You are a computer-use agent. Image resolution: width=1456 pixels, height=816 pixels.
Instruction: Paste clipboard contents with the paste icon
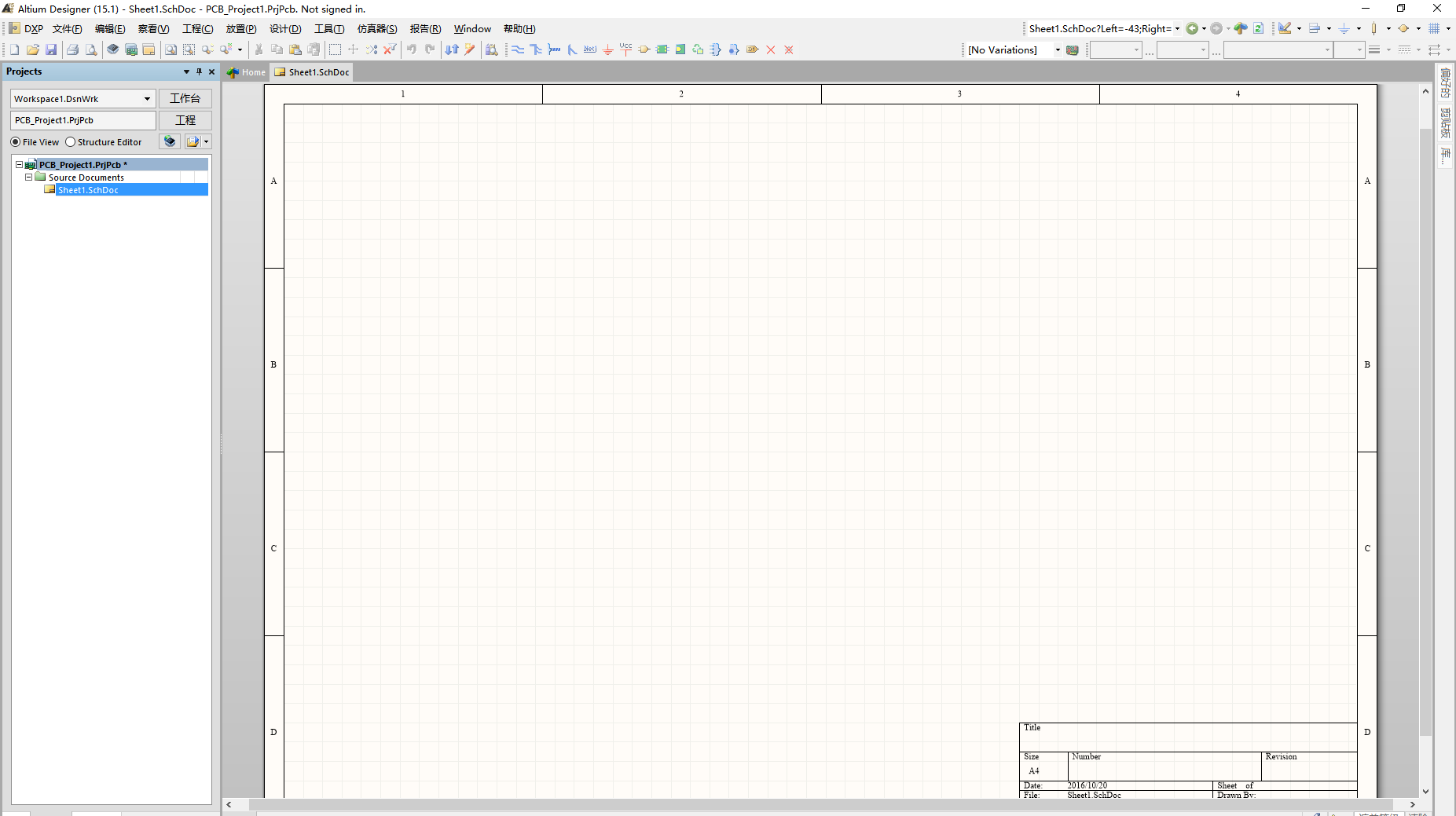point(295,49)
